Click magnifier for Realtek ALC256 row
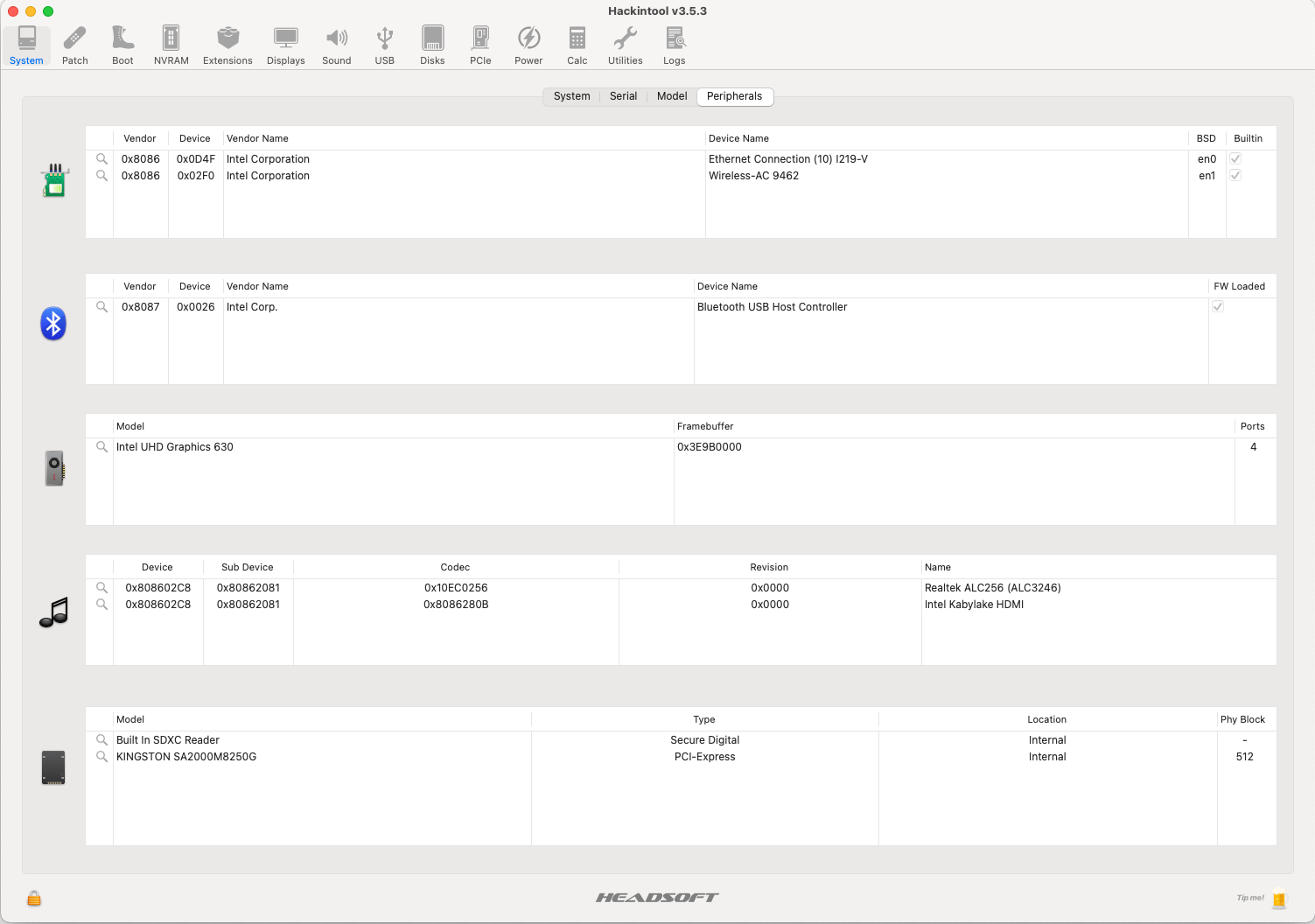 tap(101, 588)
